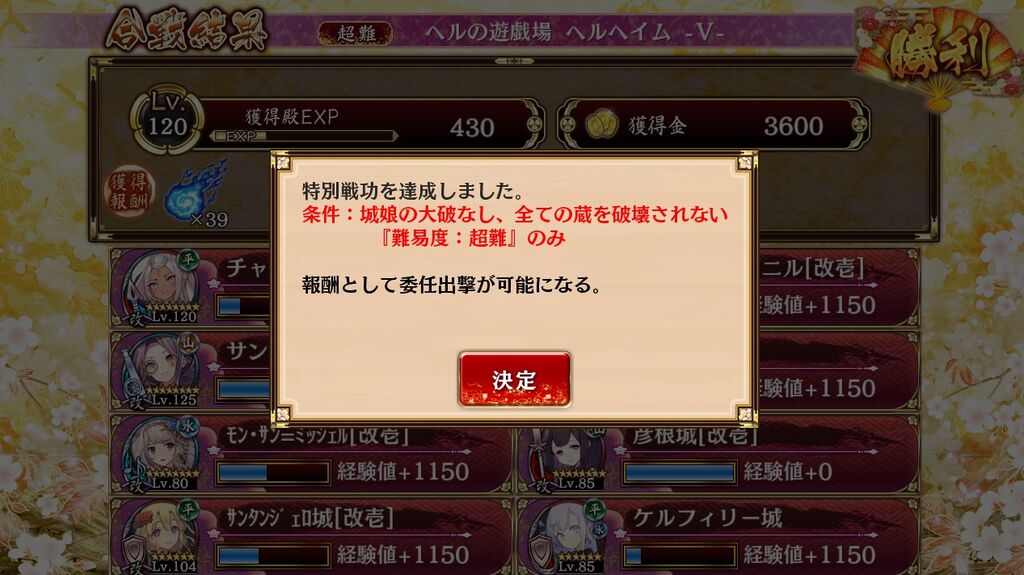Select the Lv.125 castle girl portrait
The image size is (1024, 575).
[161, 370]
